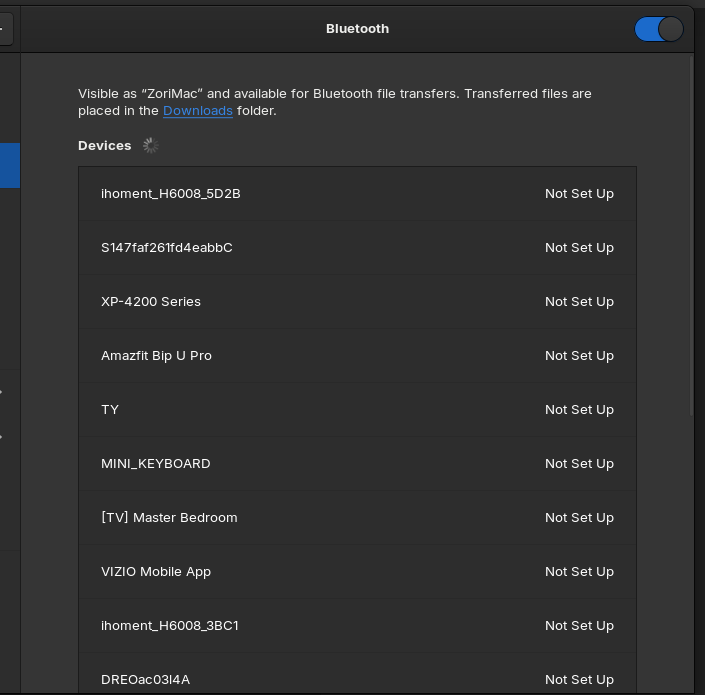This screenshot has width=705, height=695.
Task: Select device S147faf261fd4eabbC
Action: coord(357,248)
